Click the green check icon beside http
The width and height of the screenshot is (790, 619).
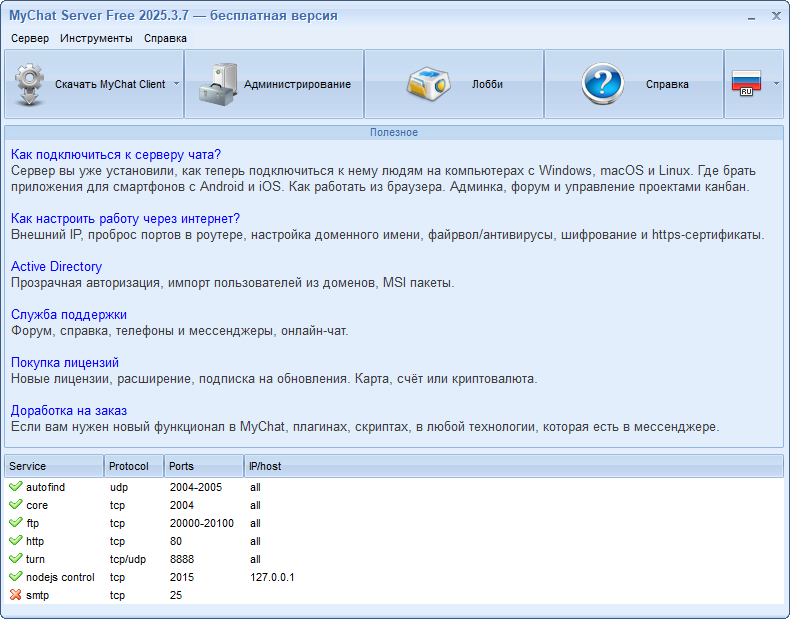coord(16,541)
